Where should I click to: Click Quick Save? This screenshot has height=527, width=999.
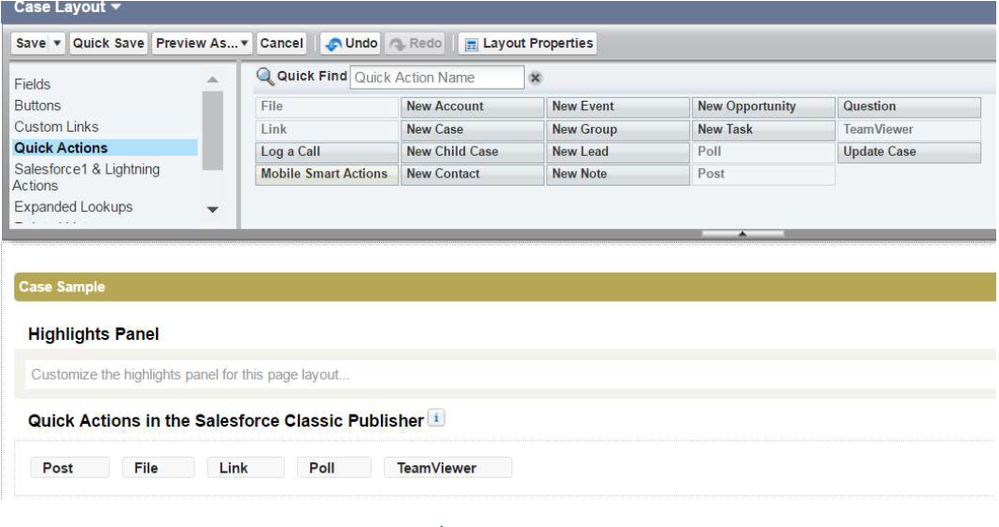click(x=108, y=43)
